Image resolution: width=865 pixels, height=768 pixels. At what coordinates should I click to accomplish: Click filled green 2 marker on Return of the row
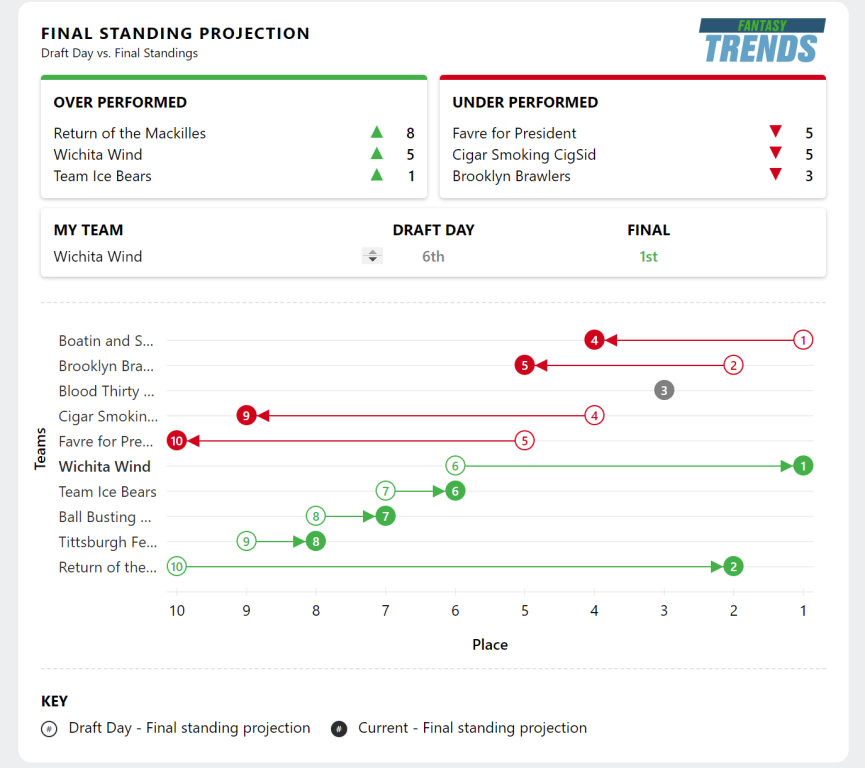tap(733, 567)
